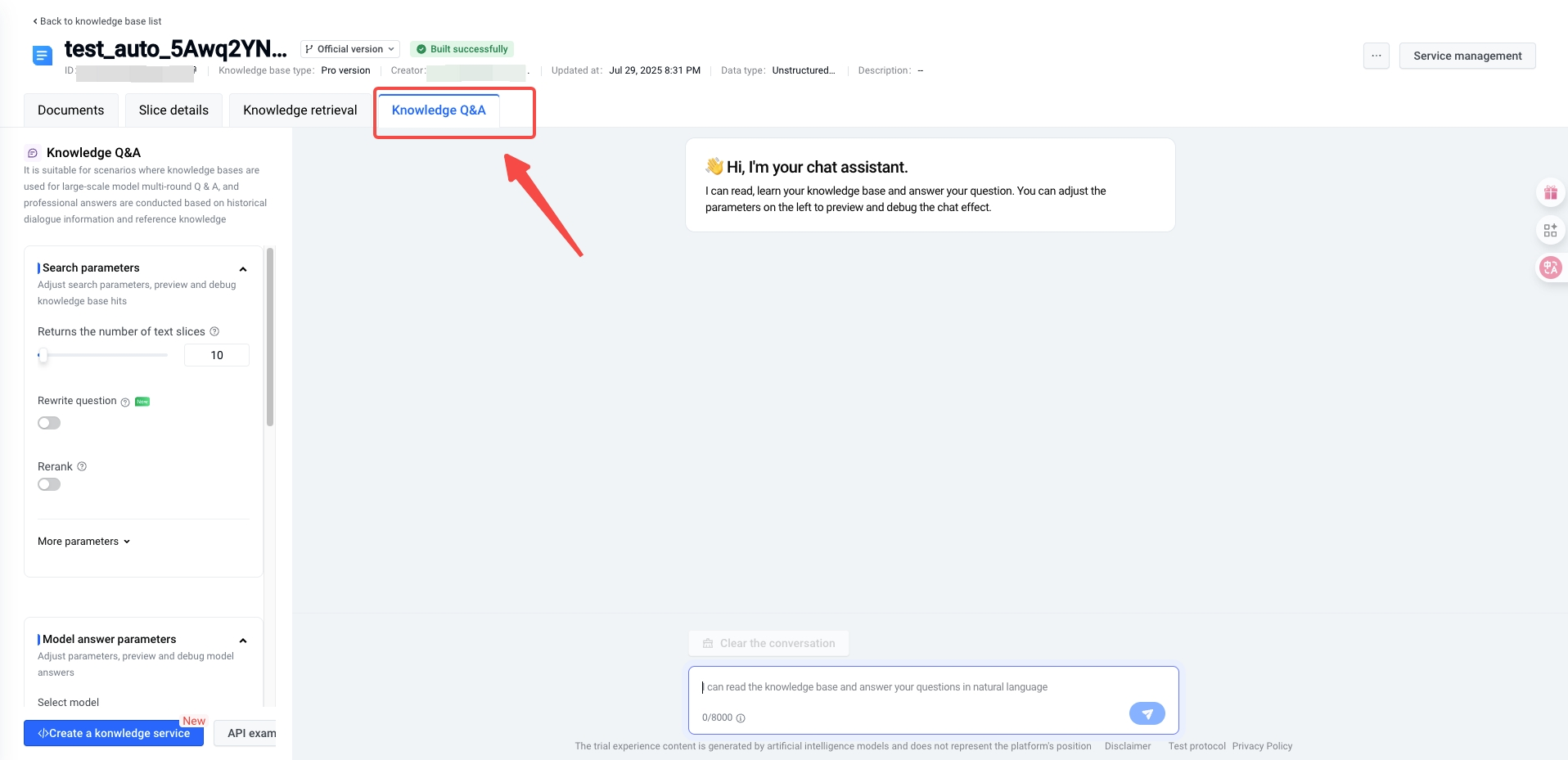Collapse the Search parameters section
The image size is (1568, 760).
click(243, 269)
